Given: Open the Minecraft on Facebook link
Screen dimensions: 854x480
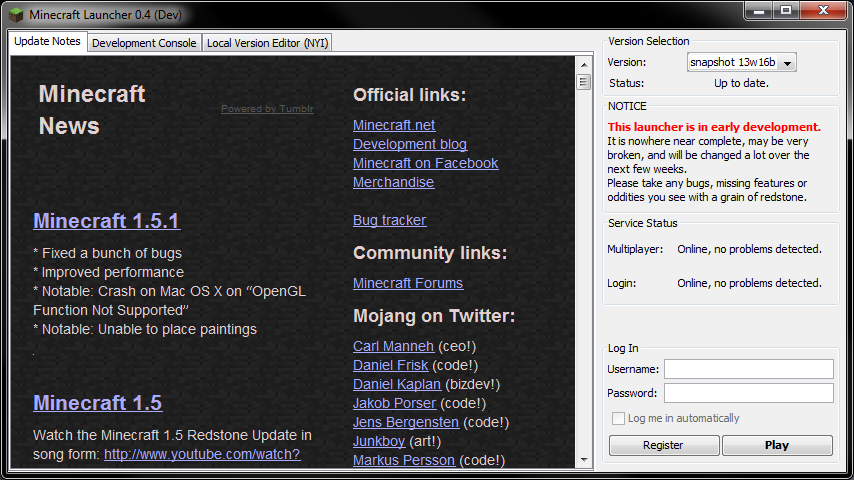Looking at the screenshot, I should point(425,163).
